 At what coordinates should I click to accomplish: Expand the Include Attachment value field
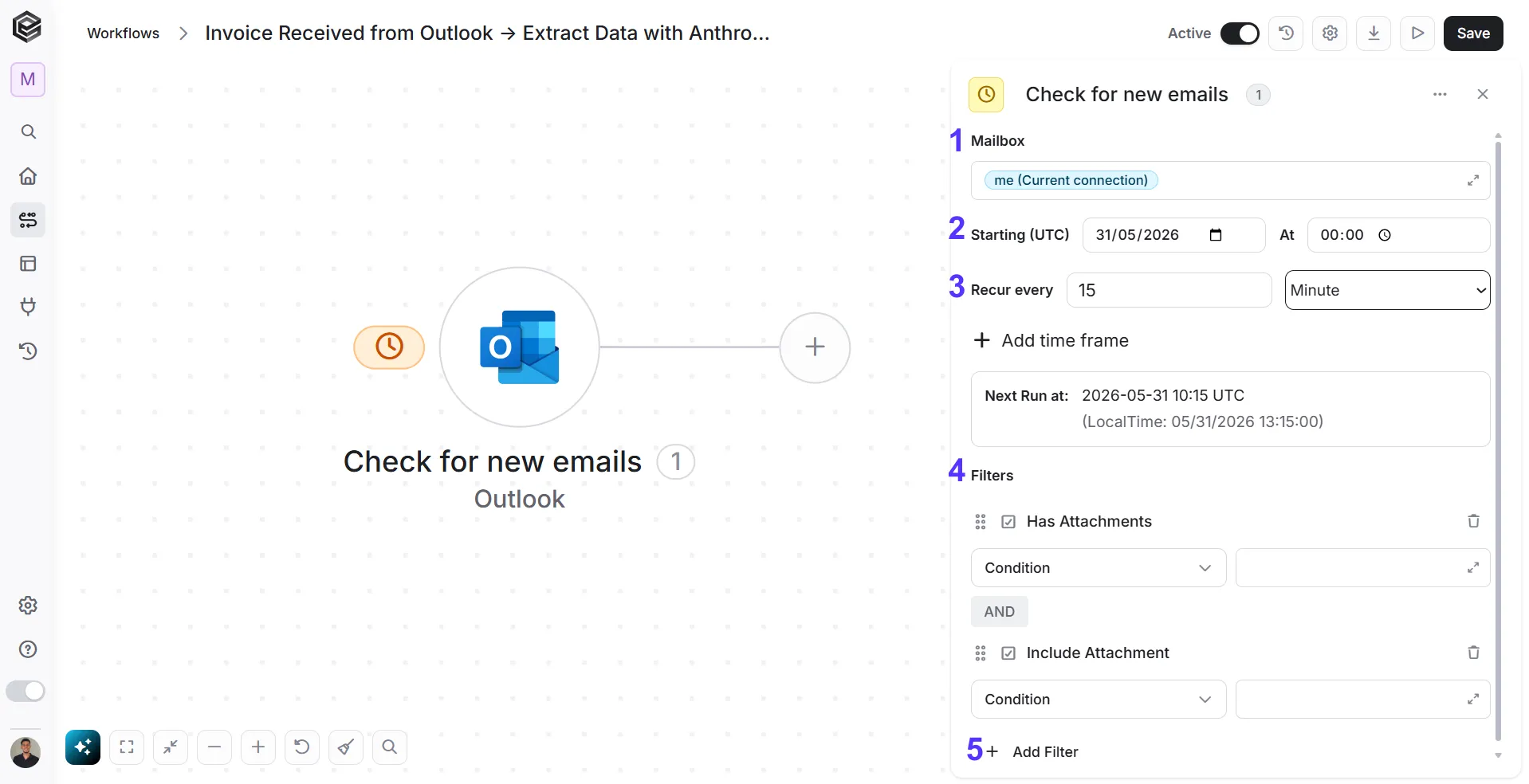pyautogui.click(x=1473, y=700)
